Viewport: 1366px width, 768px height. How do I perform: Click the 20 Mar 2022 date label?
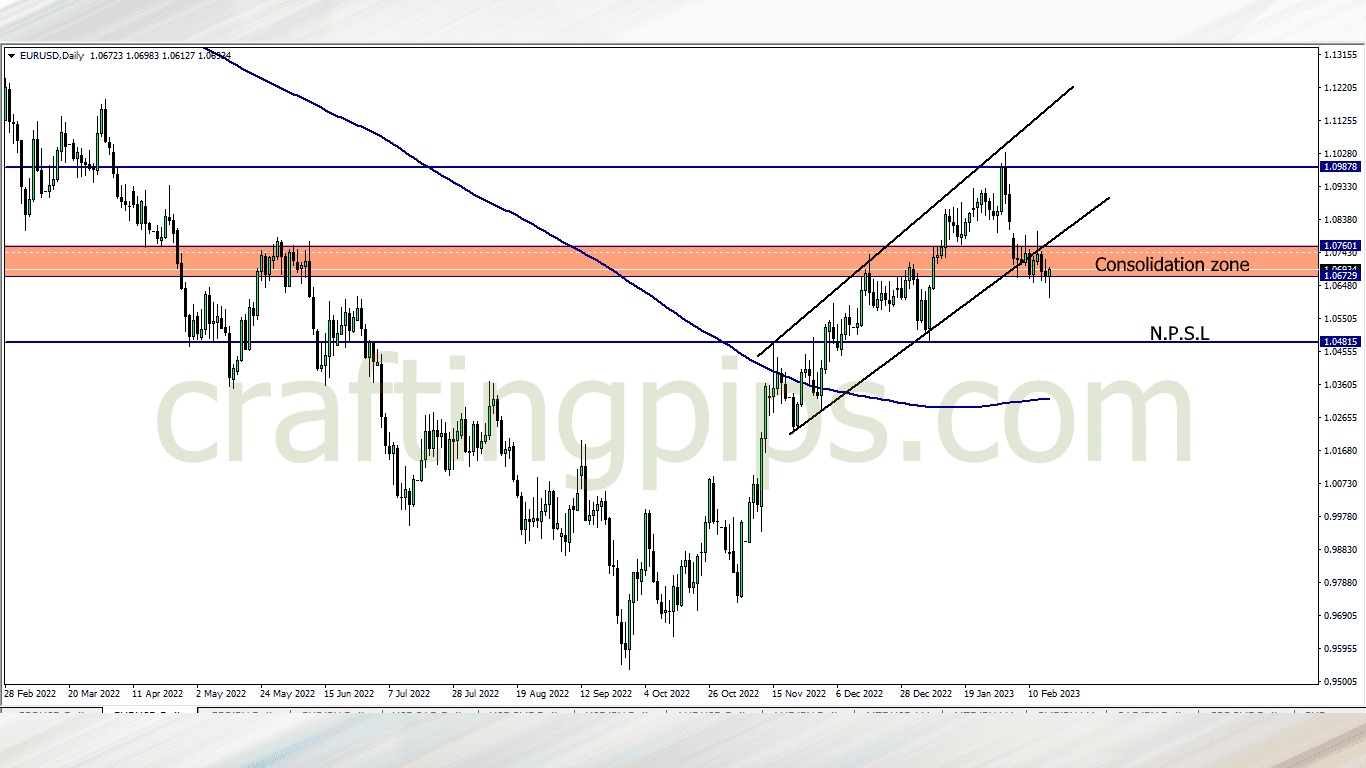click(95, 693)
